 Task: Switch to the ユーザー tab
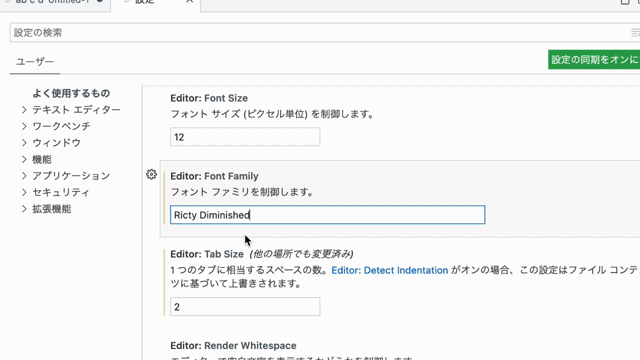coord(35,62)
